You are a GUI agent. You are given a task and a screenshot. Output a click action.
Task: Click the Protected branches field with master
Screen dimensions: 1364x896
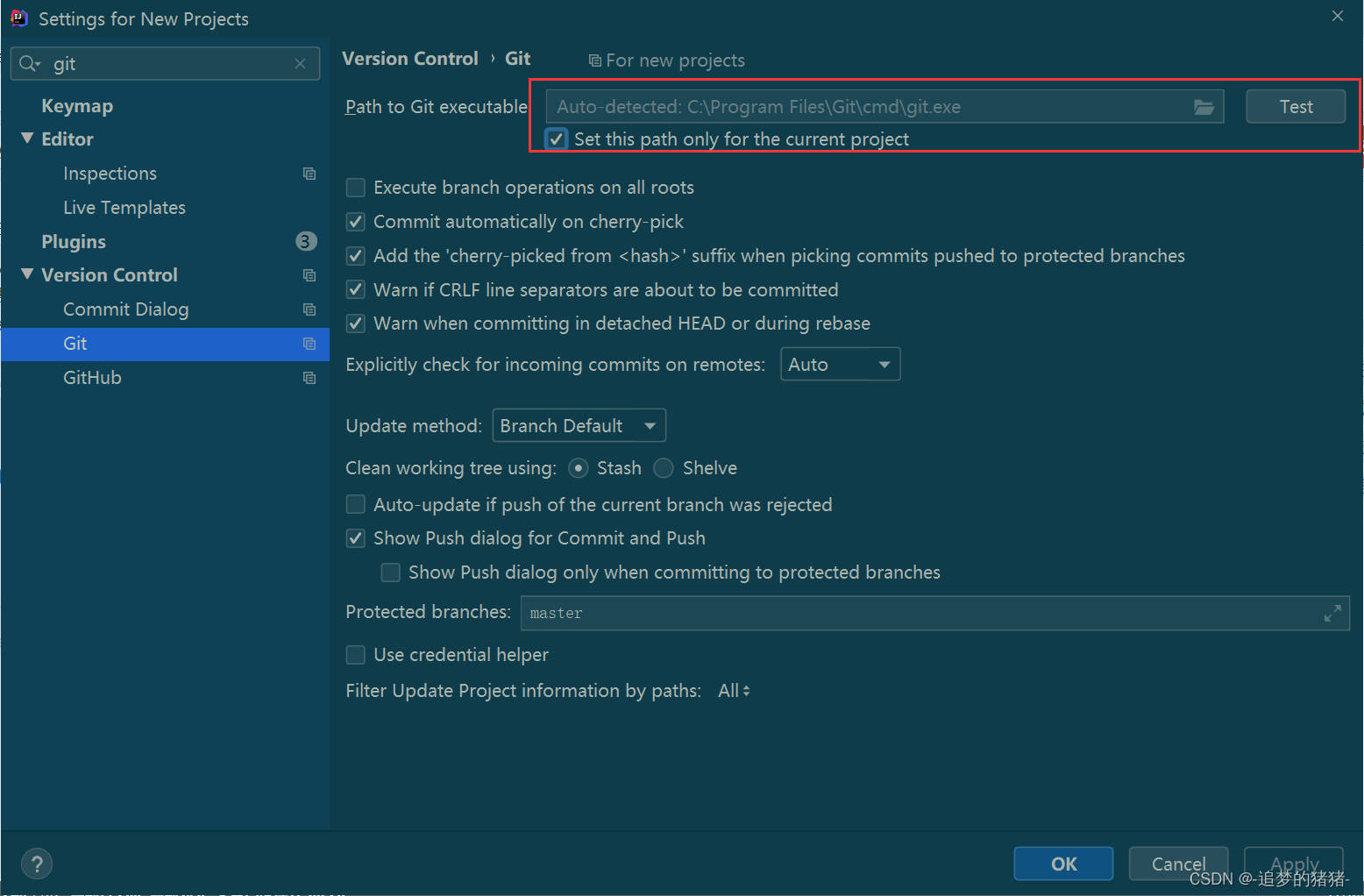(x=935, y=614)
